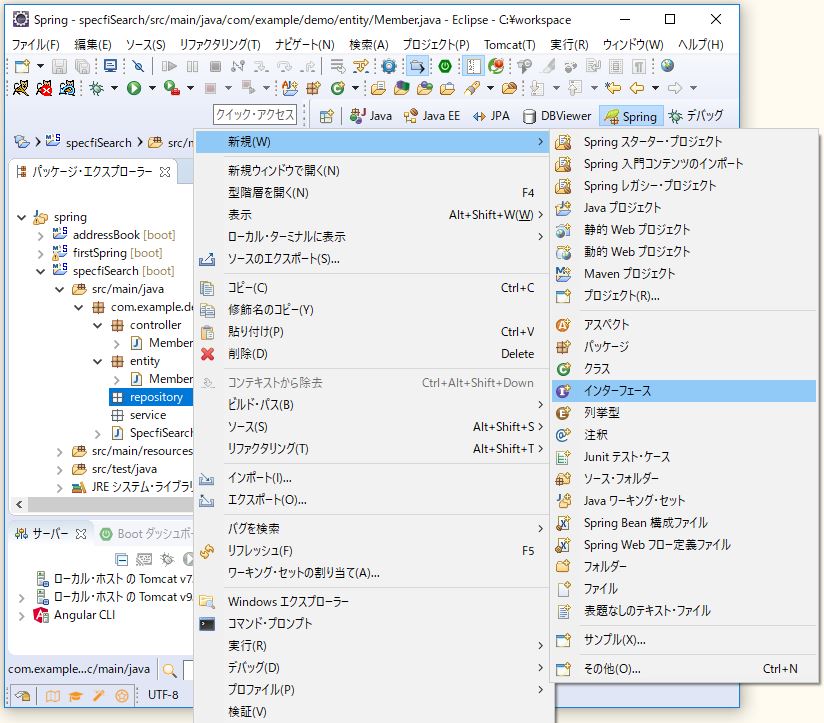Click the specfiSearch breadcrumb link

98,142
